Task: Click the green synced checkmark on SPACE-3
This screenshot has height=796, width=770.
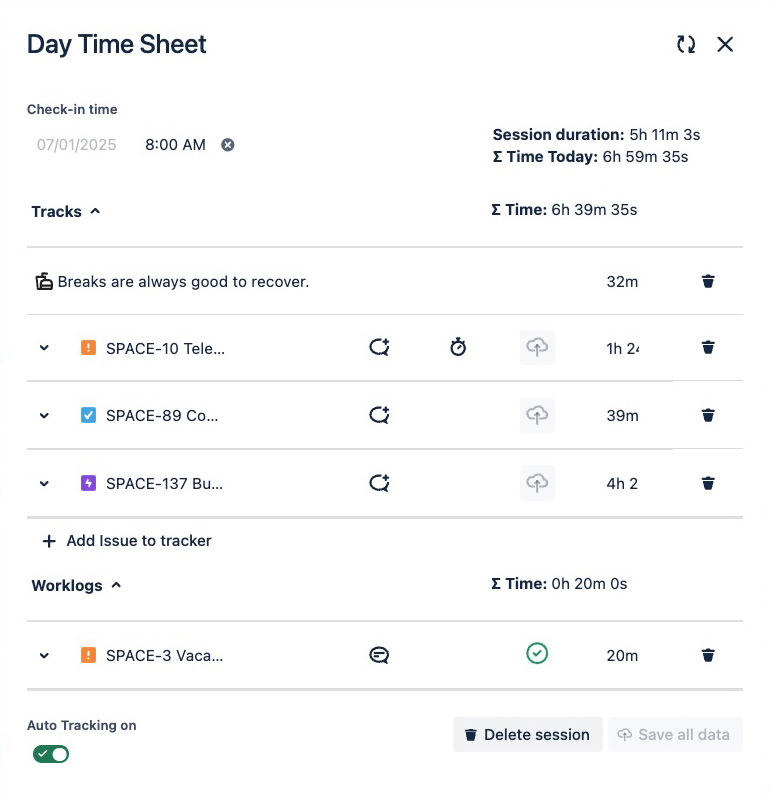Action: (x=537, y=654)
